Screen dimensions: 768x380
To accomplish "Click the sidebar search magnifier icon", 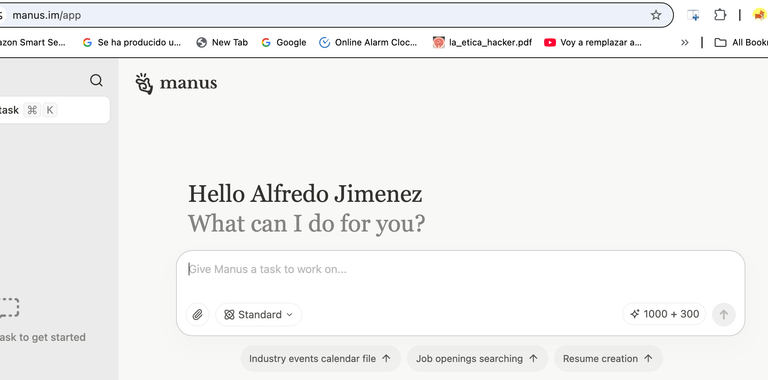I will coord(96,80).
